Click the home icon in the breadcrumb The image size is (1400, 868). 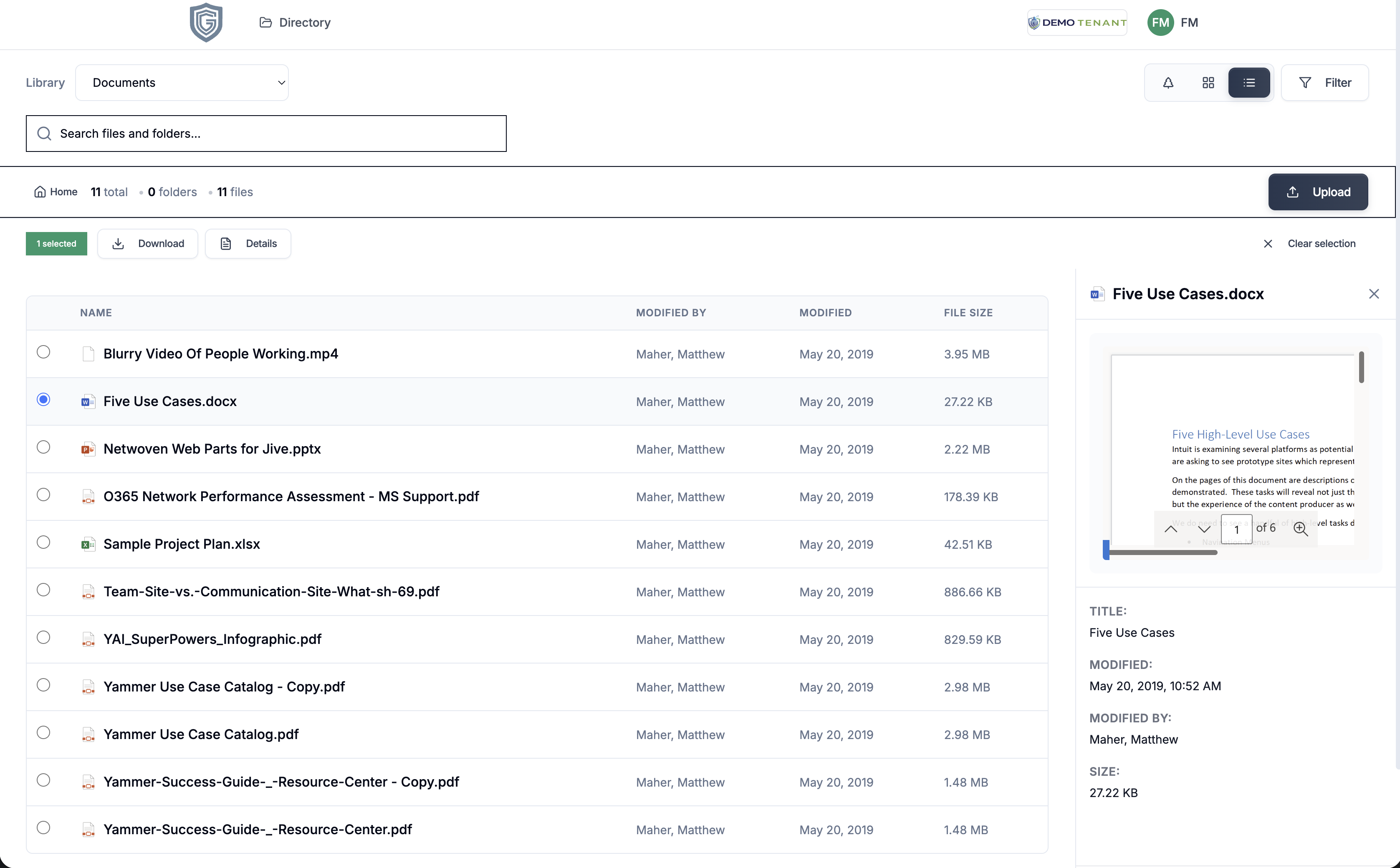pyautogui.click(x=40, y=192)
